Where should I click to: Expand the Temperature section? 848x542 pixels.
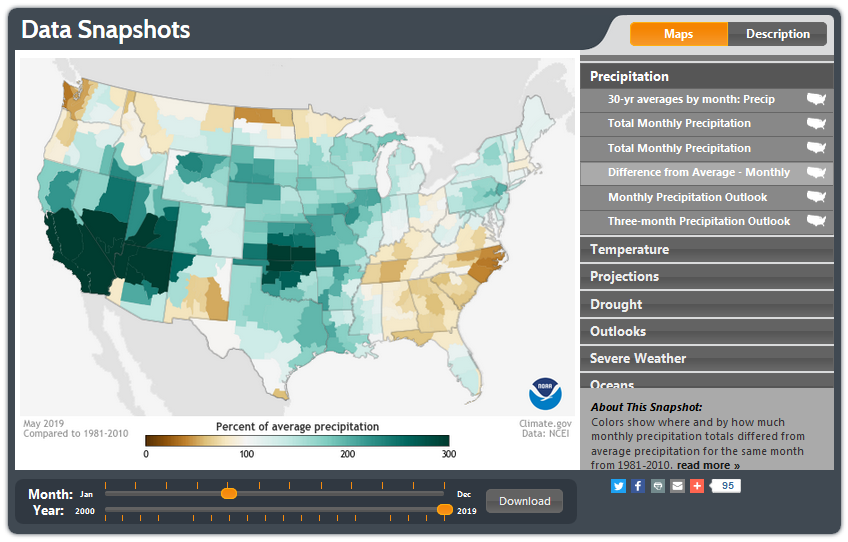(706, 250)
